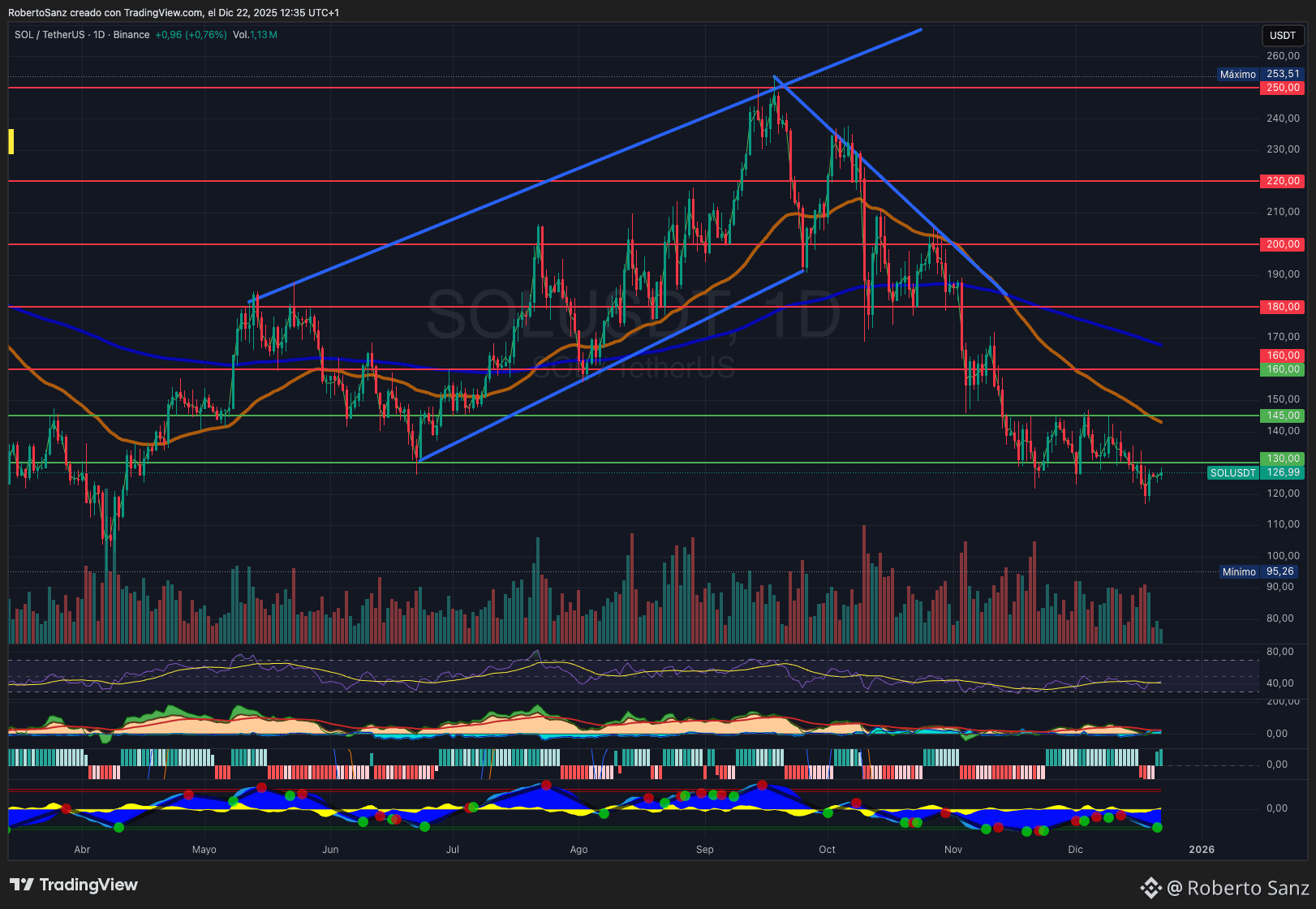Click the 130,00 green price level label
1316x909 pixels.
[1282, 459]
